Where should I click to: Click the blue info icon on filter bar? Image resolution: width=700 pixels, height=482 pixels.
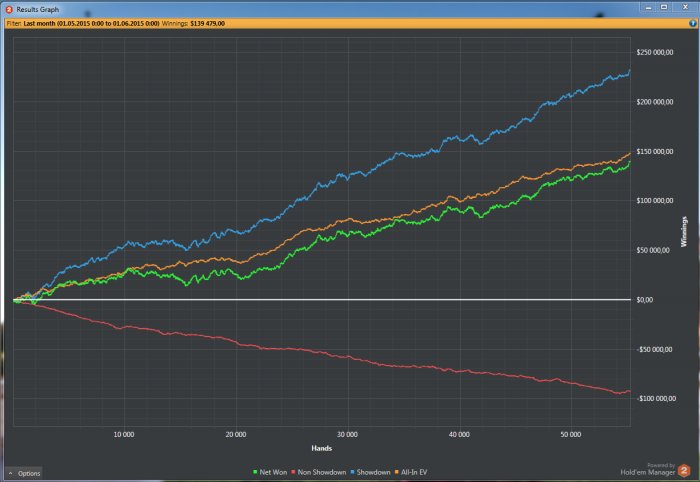pos(693,23)
